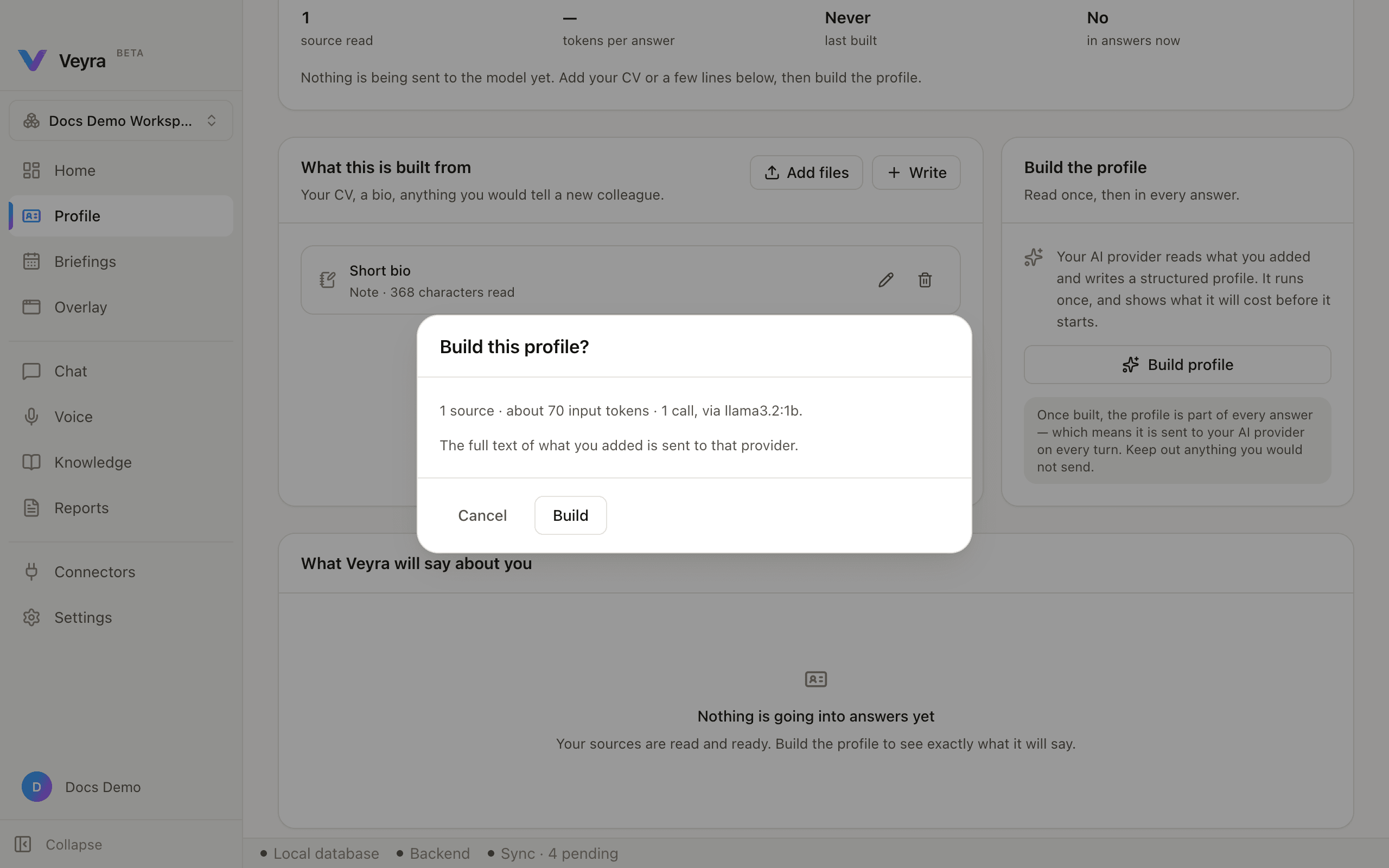This screenshot has height=868, width=1389.
Task: Go to Briefings section
Action: (120, 261)
